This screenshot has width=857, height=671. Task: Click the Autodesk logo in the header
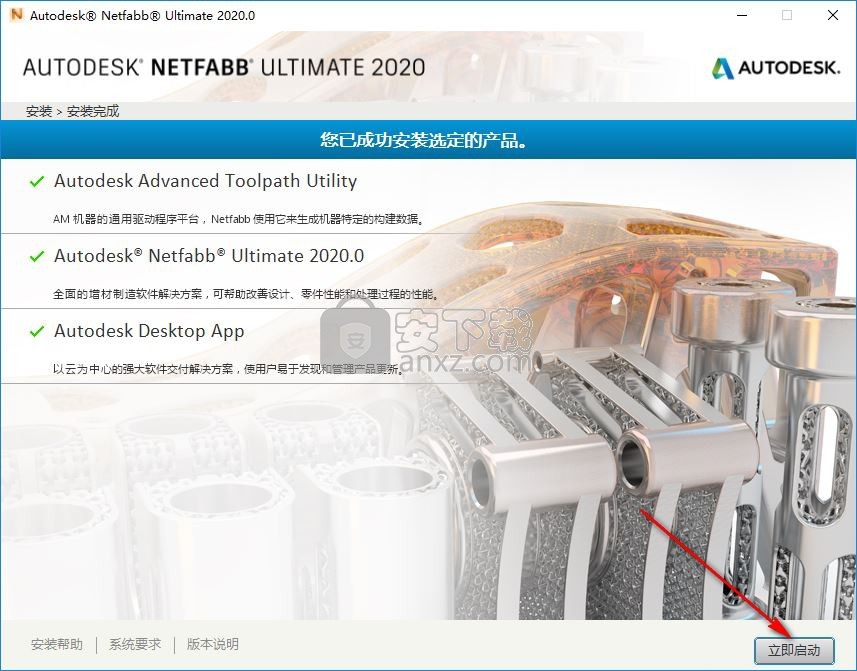click(776, 68)
